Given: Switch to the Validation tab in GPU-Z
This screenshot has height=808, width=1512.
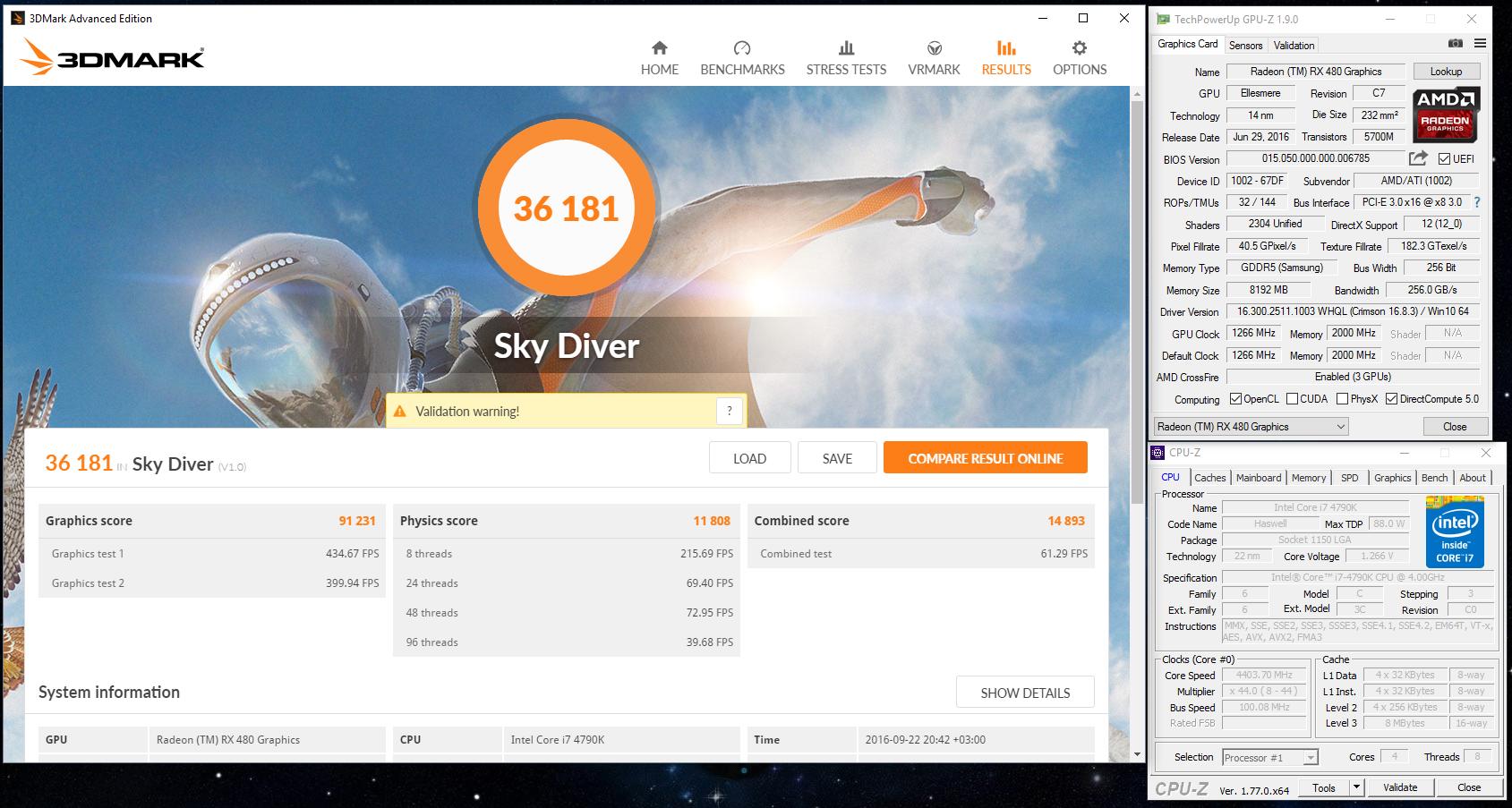Looking at the screenshot, I should pyautogui.click(x=1294, y=46).
